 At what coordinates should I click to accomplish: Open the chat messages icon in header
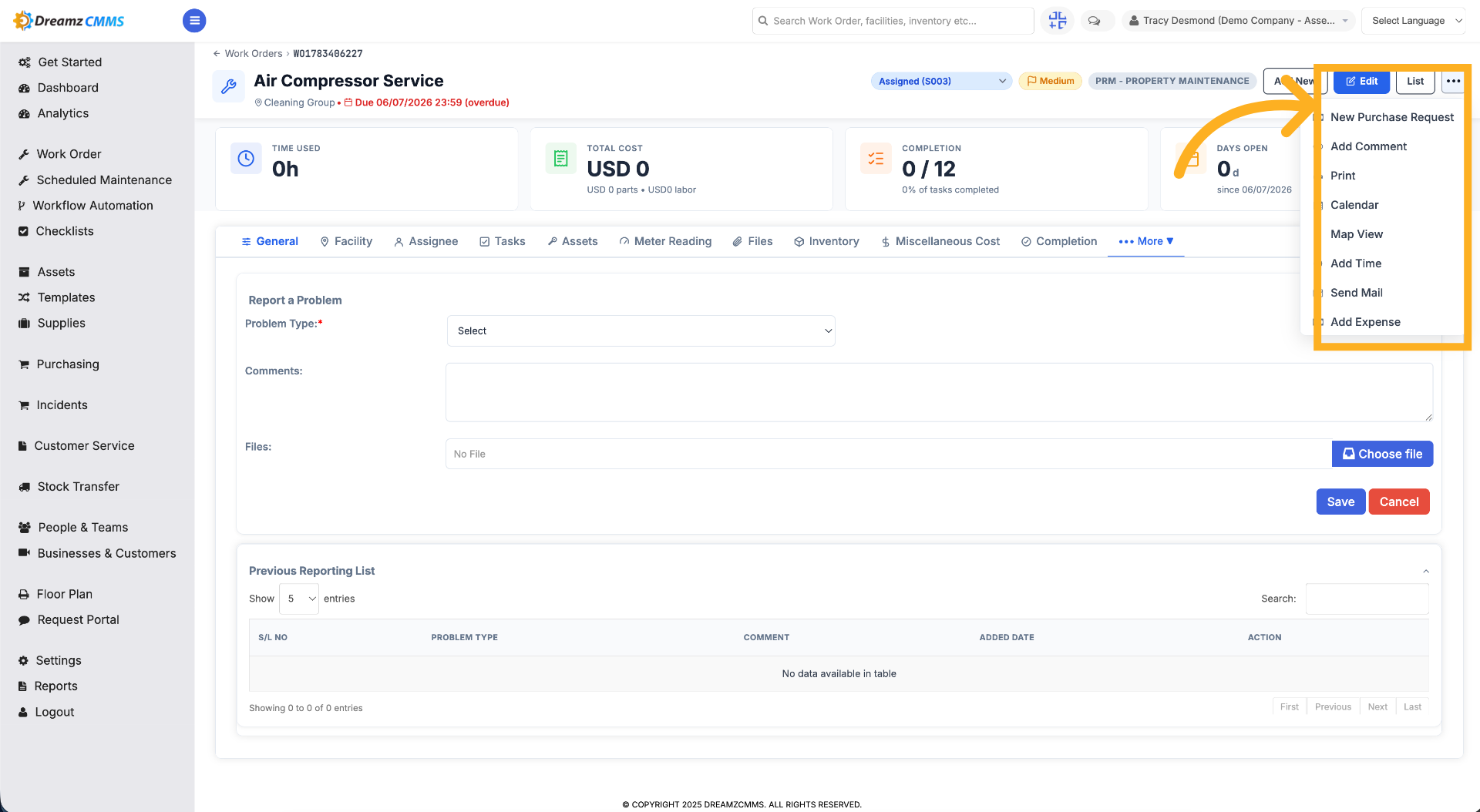[1094, 21]
